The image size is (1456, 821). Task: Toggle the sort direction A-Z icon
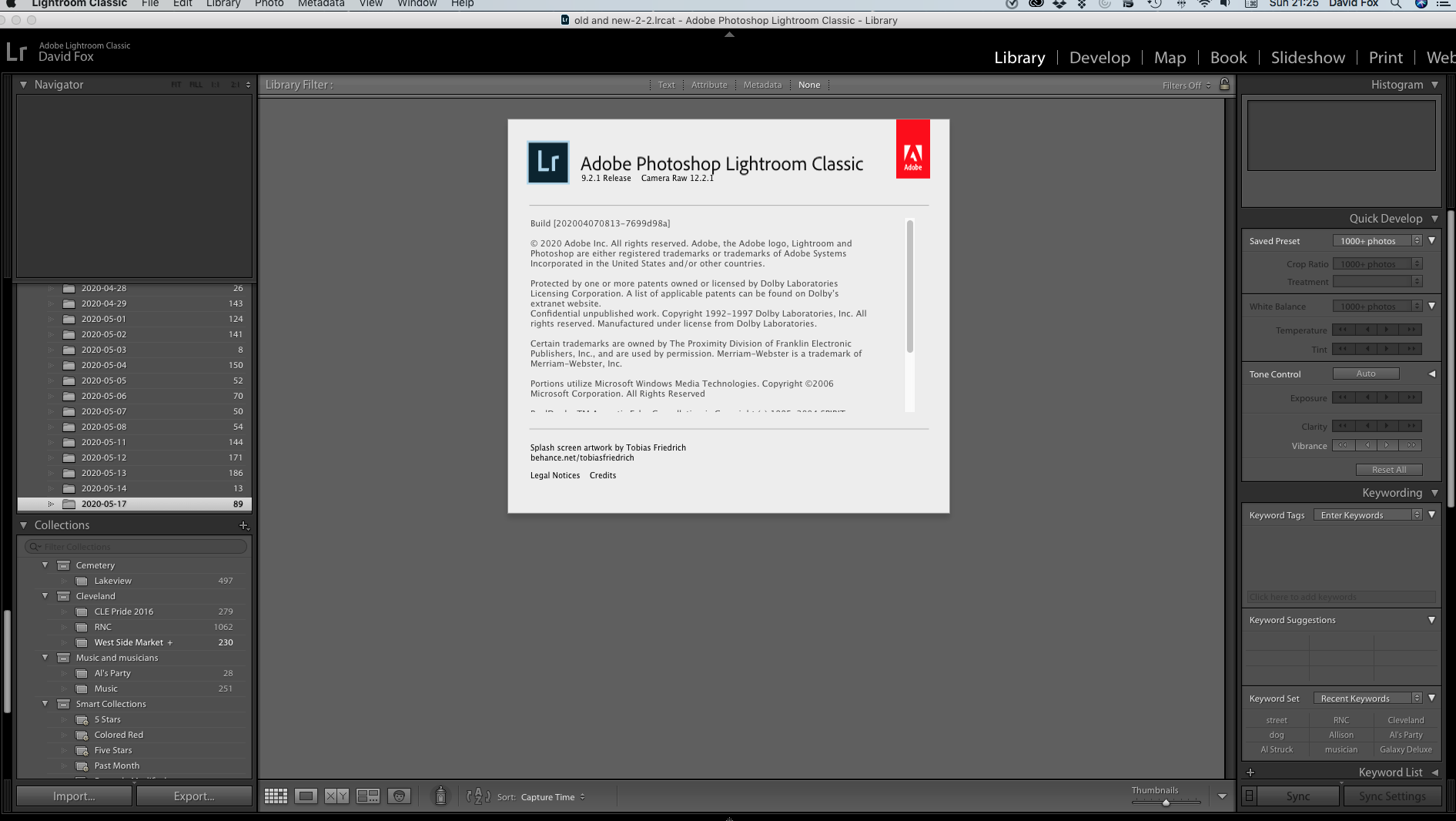click(478, 796)
